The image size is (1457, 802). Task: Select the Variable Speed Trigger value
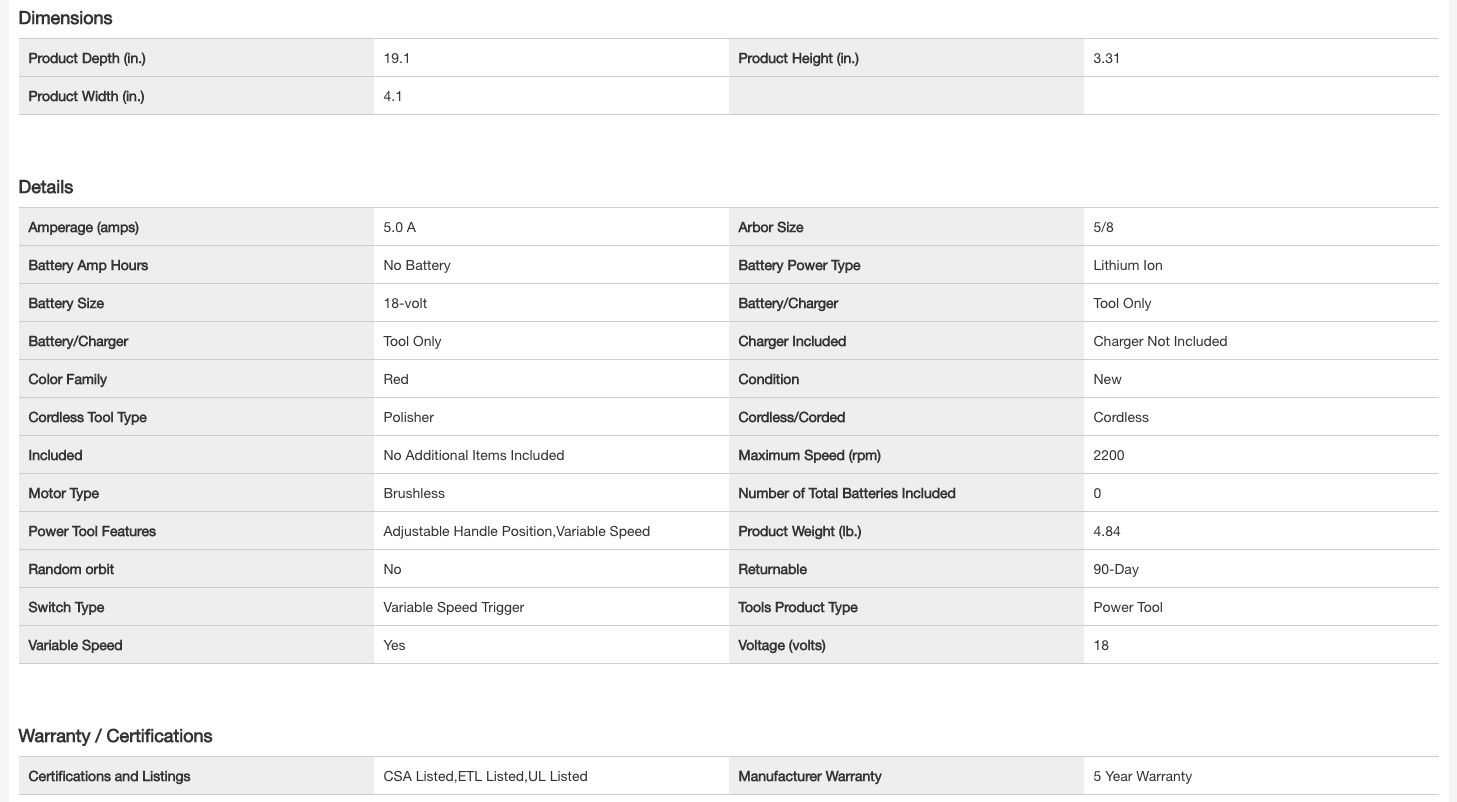pos(453,608)
